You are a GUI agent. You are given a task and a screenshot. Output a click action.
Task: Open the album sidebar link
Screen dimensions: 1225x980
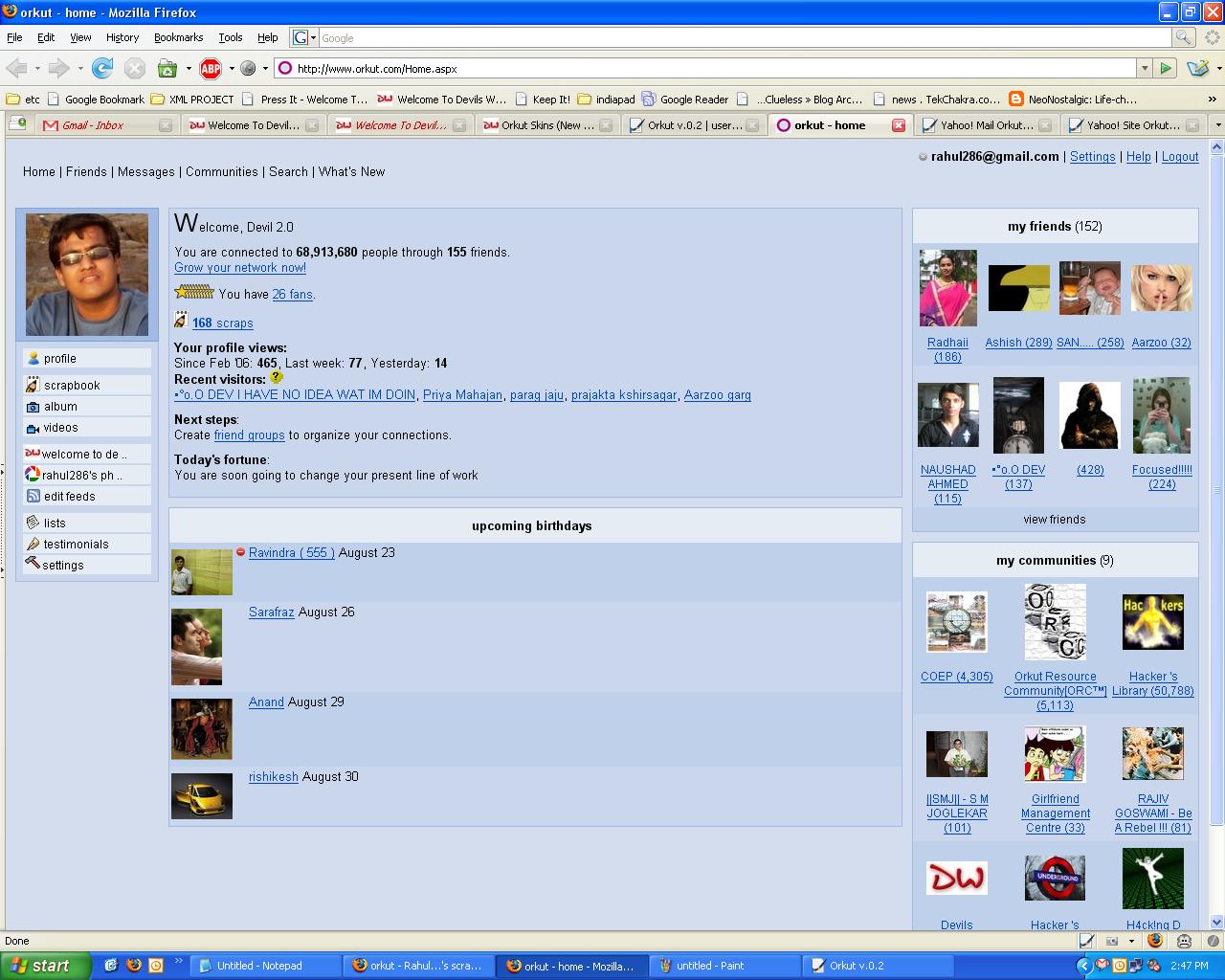(x=87, y=406)
